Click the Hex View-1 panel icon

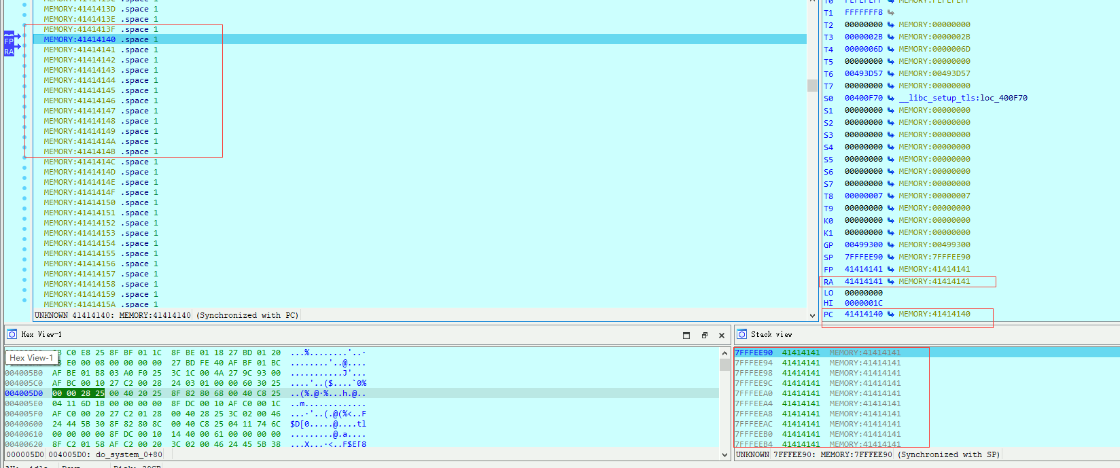pos(11,334)
